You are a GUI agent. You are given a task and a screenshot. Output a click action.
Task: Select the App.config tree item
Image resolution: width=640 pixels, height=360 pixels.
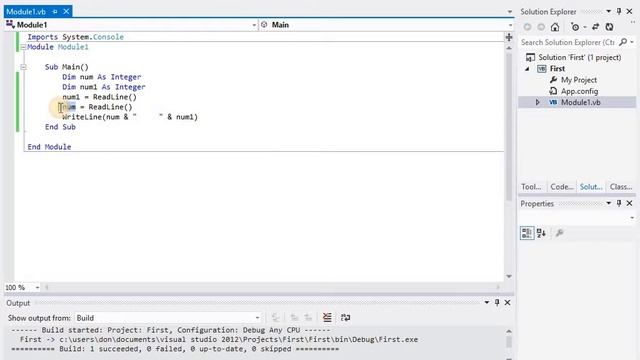coord(579,91)
